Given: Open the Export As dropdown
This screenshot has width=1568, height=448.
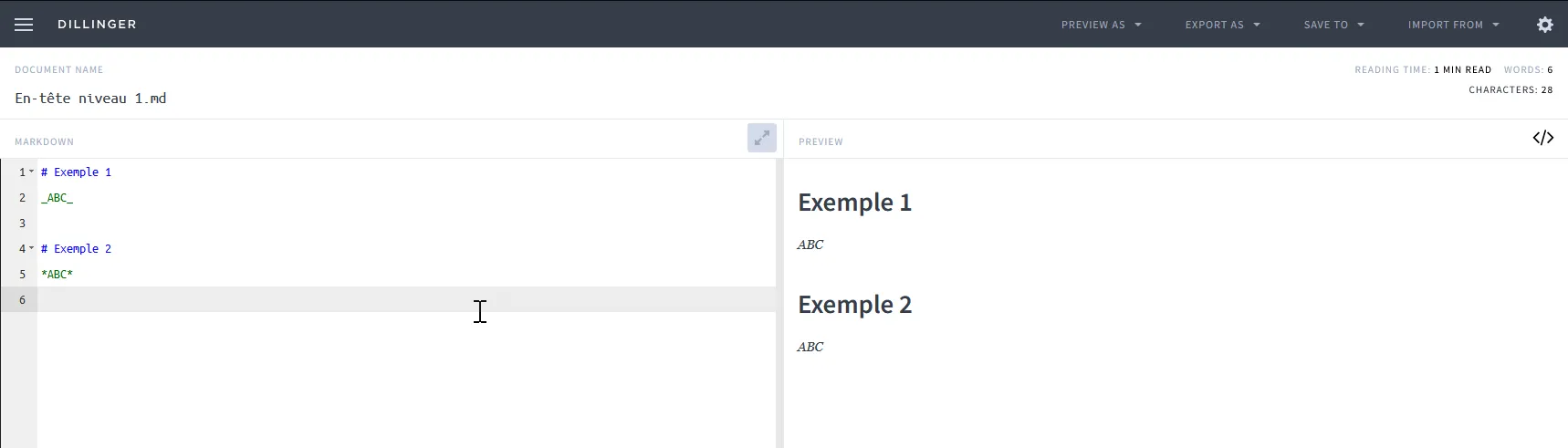Looking at the screenshot, I should pyautogui.click(x=1222, y=25).
